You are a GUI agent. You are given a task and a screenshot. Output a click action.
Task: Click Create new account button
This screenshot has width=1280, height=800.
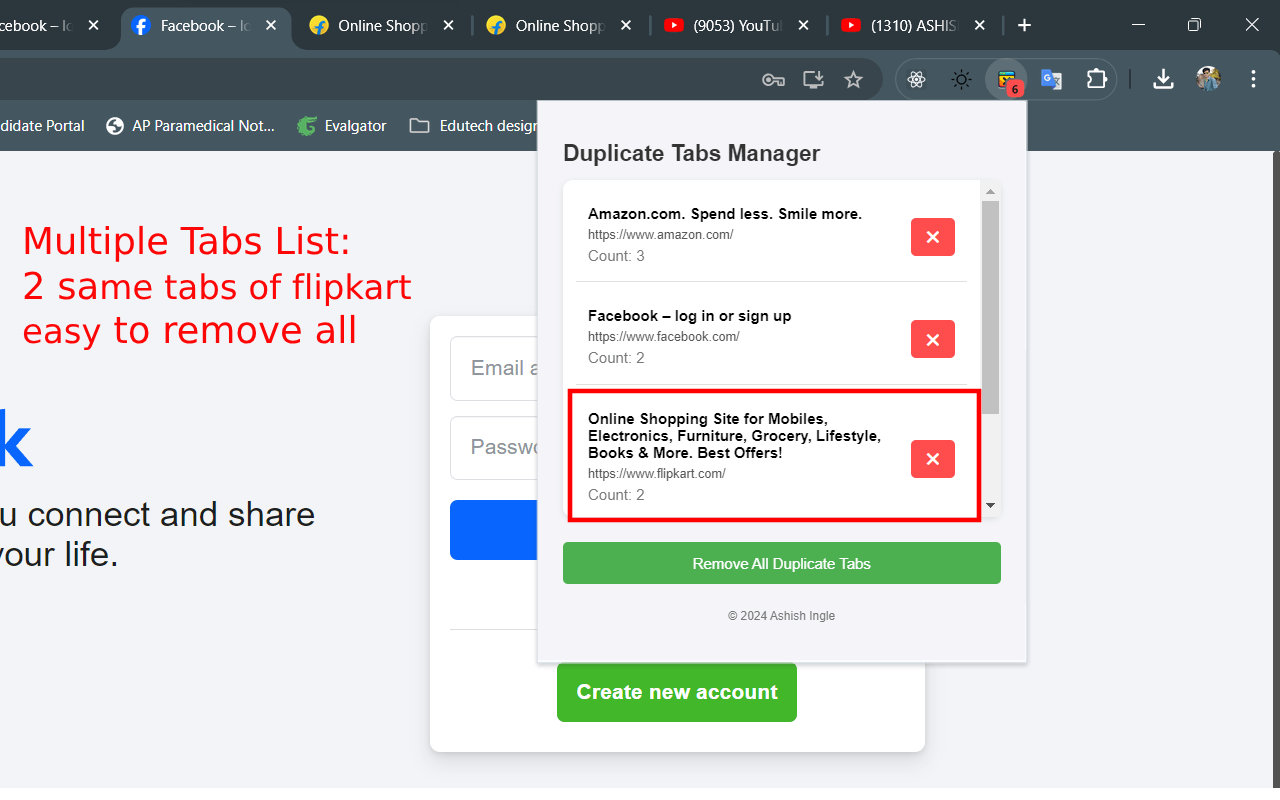tap(677, 692)
